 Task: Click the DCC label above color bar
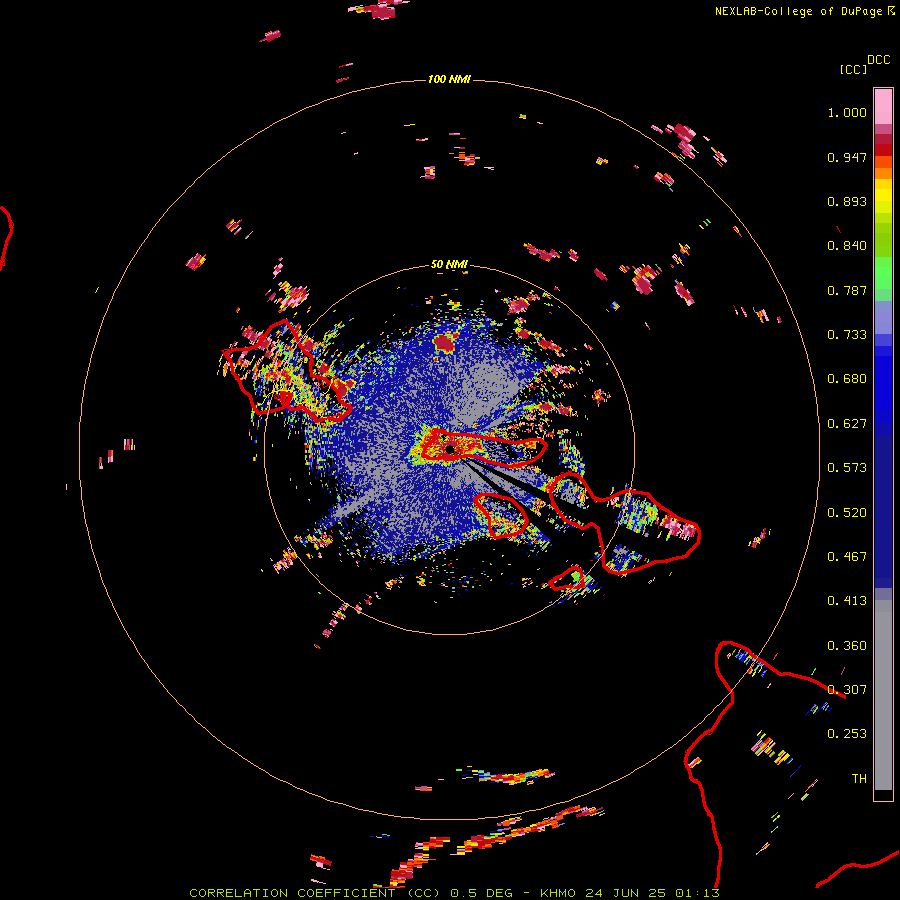pyautogui.click(x=879, y=60)
